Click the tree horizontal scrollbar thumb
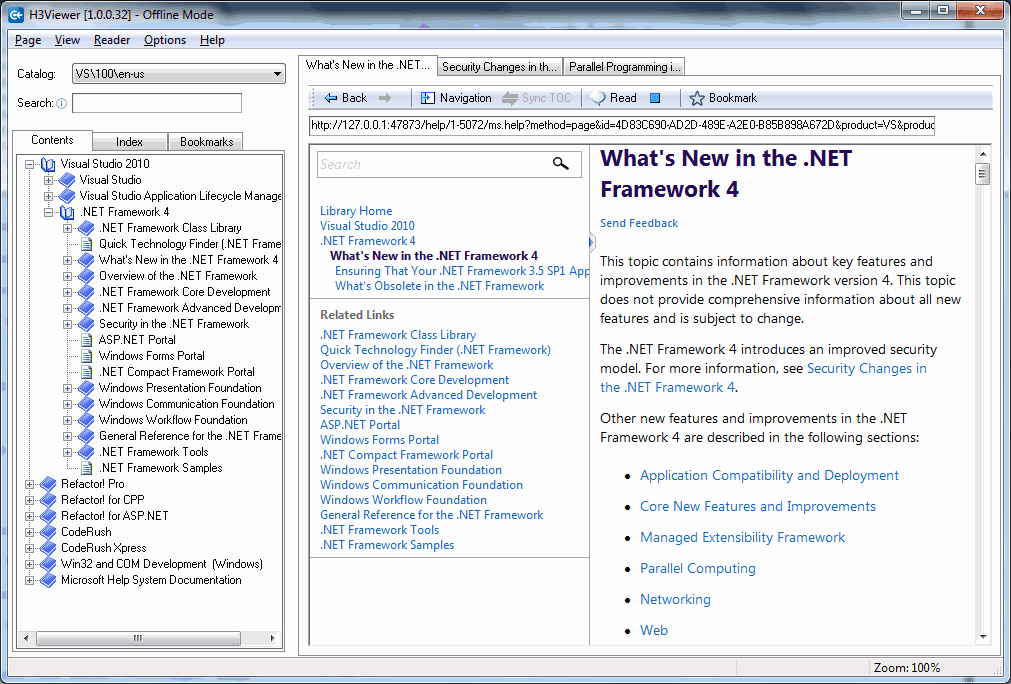 [x=138, y=638]
